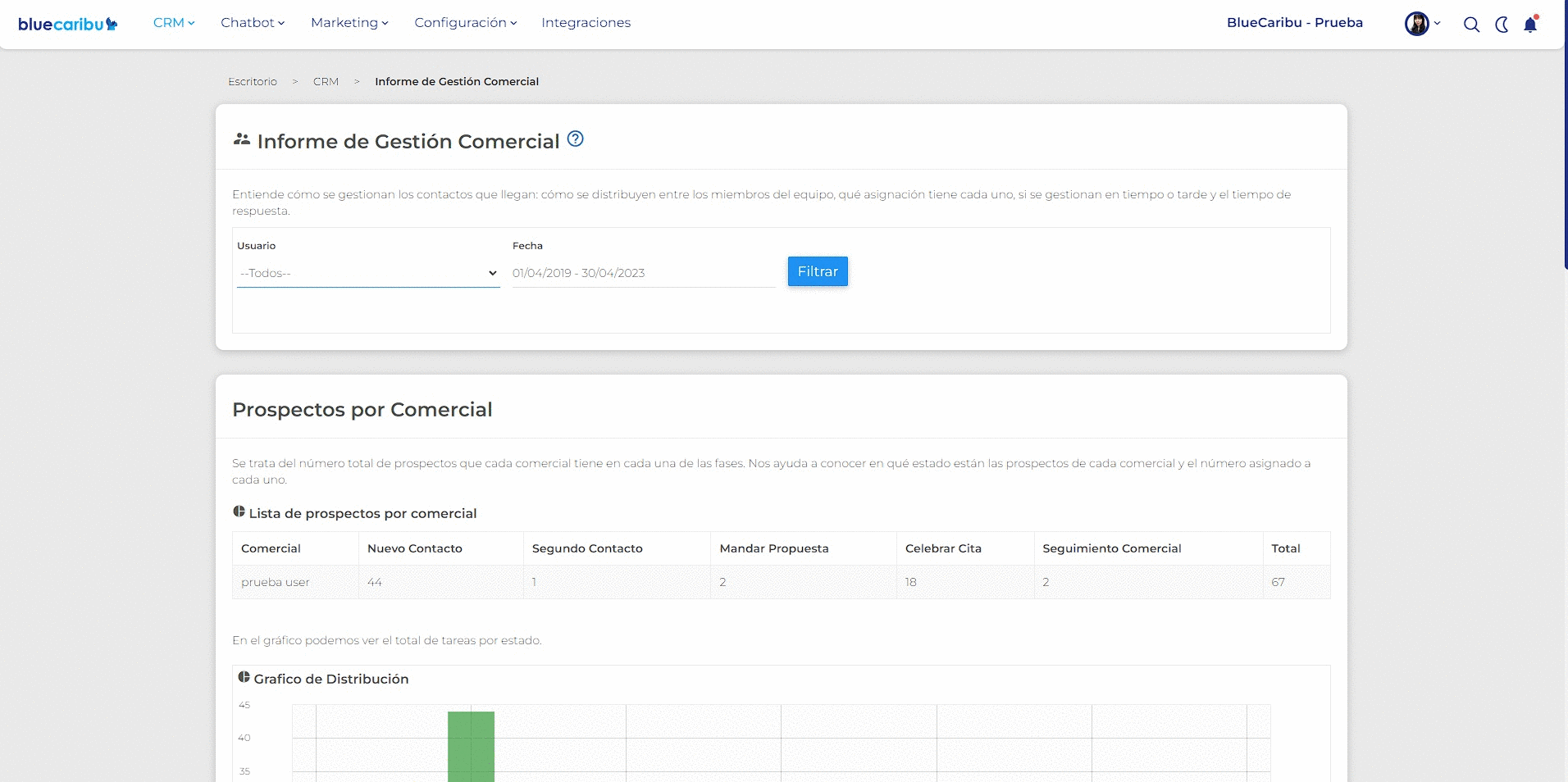
Task: Click the bluecaribu logo
Action: [x=68, y=24]
